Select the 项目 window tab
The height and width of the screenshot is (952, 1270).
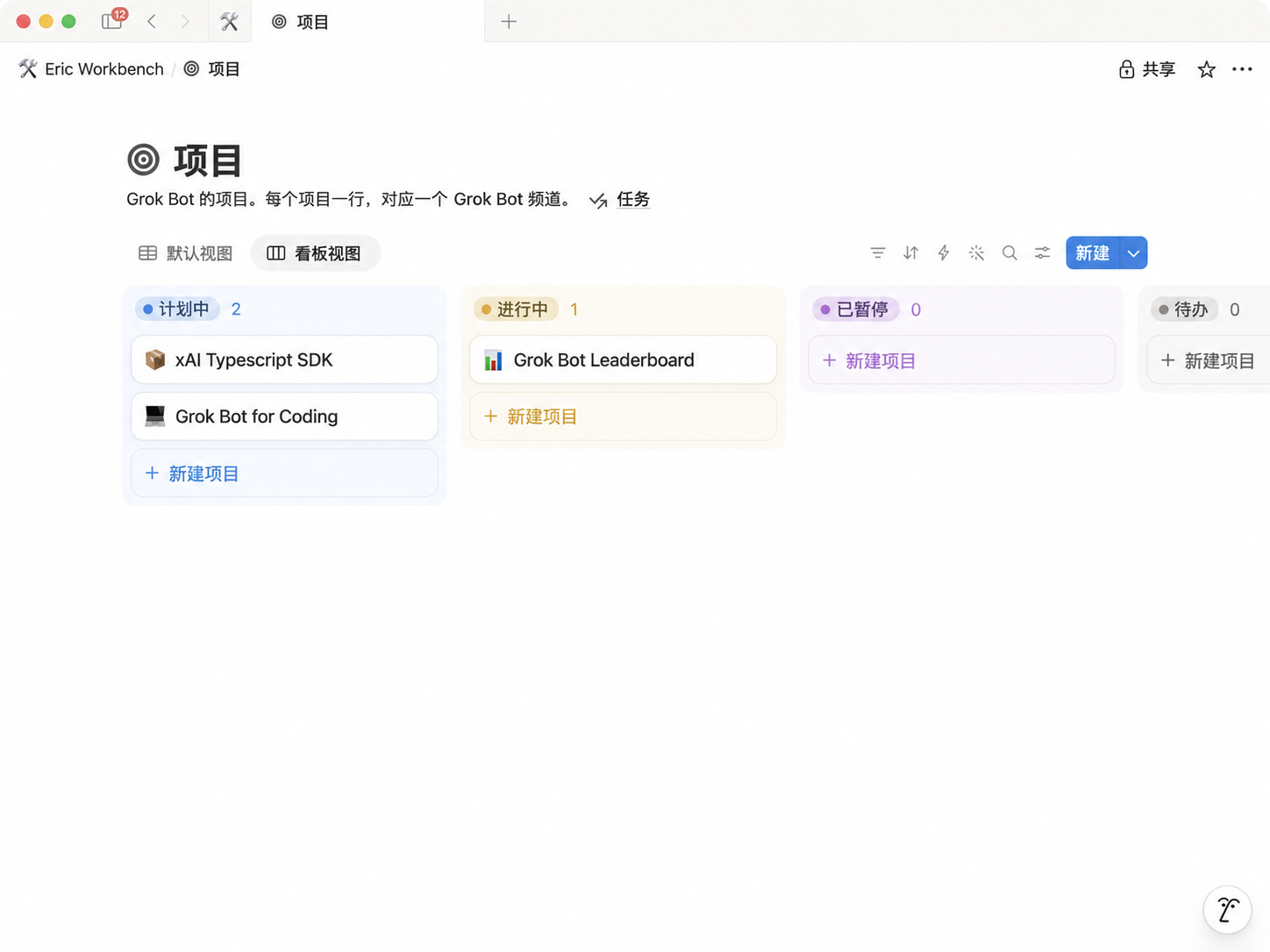(x=367, y=21)
